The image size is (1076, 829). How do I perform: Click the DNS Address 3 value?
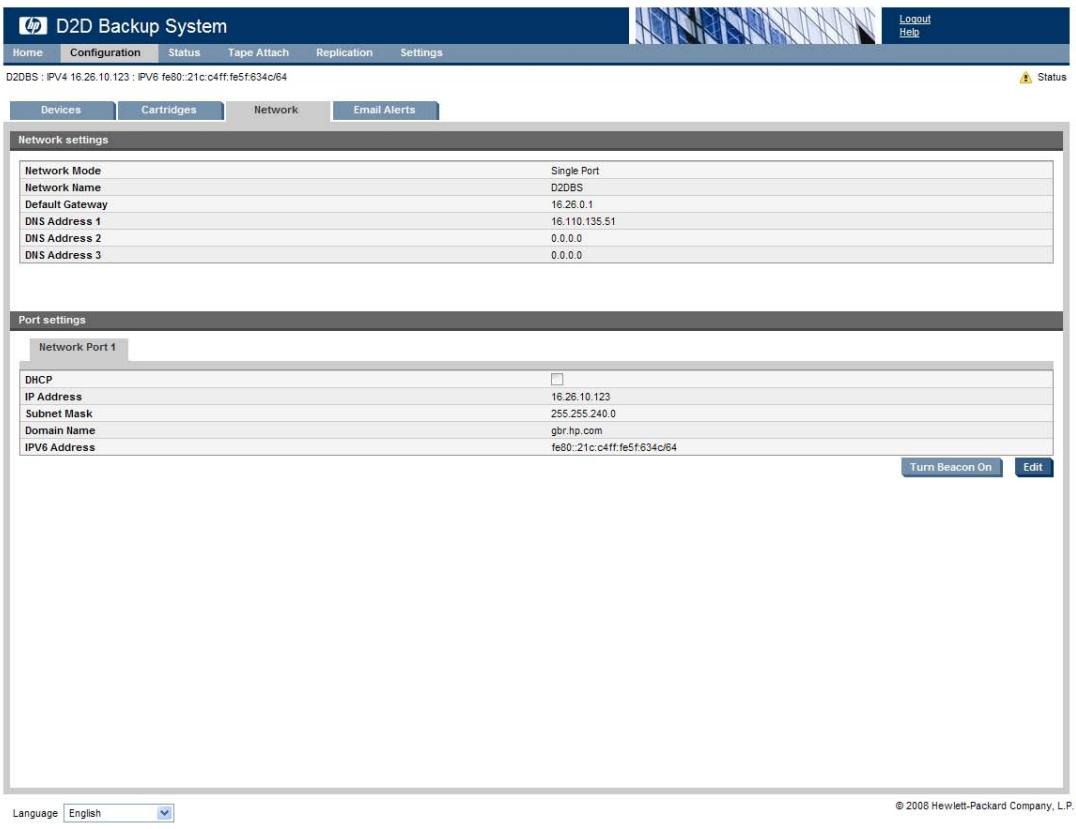pyautogui.click(x=566, y=255)
